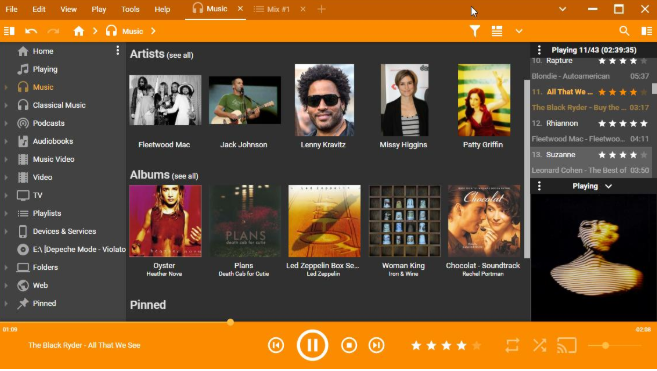Pause the current track
This screenshot has width=657, height=371.
coord(312,345)
